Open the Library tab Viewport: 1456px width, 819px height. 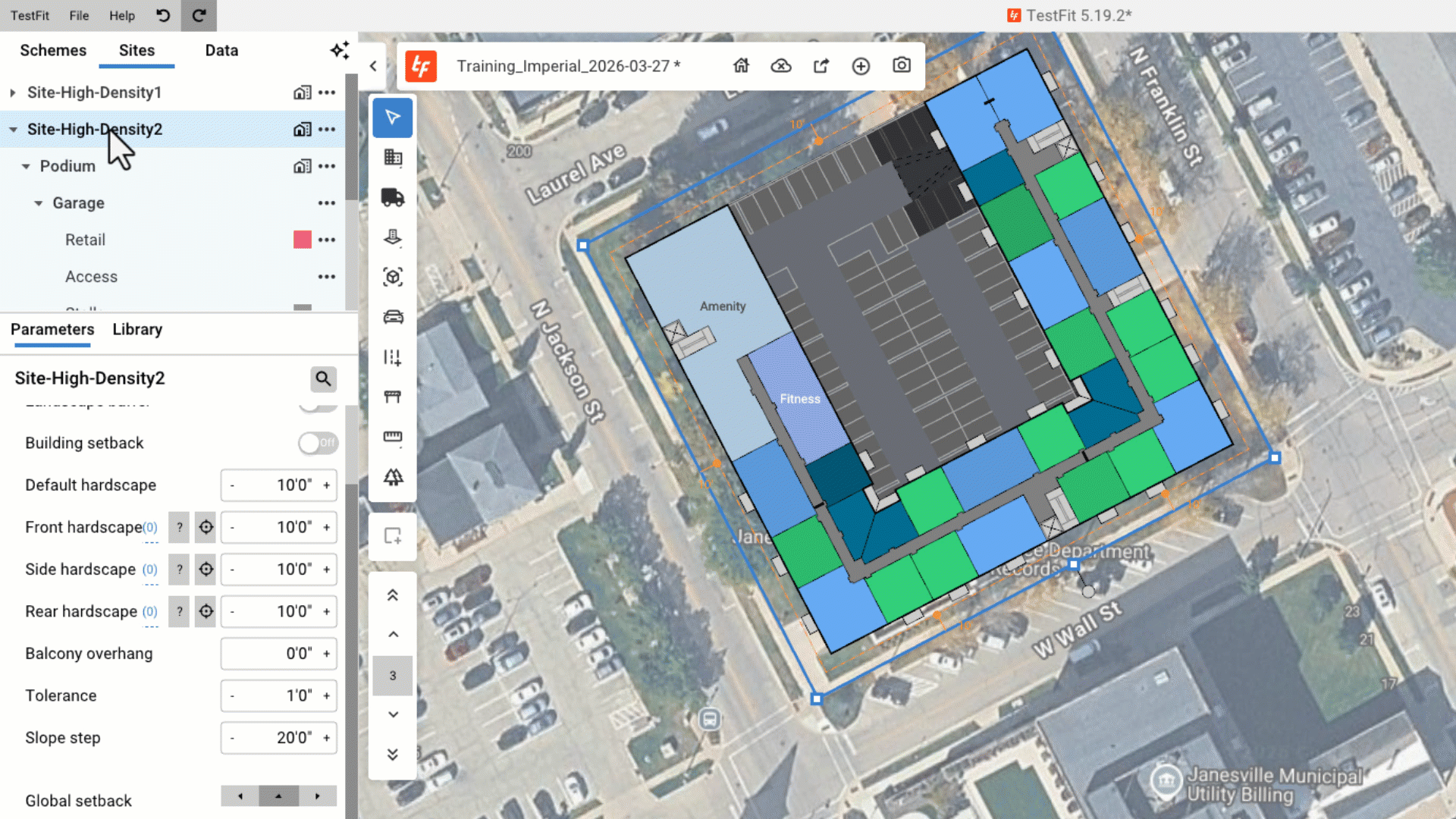[137, 329]
